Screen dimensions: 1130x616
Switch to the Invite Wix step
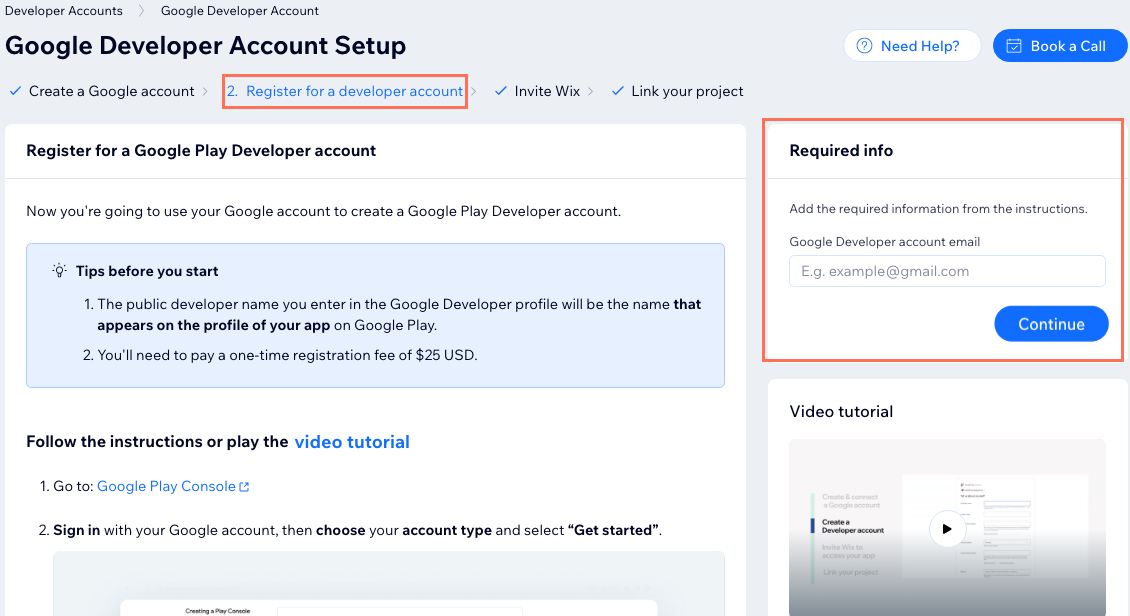click(547, 91)
